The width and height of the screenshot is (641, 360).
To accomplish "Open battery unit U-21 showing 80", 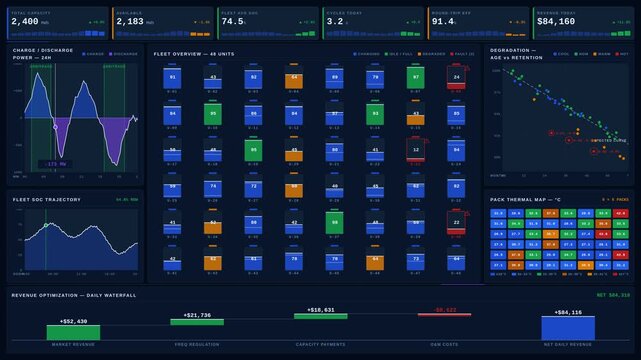I will click(x=334, y=150).
